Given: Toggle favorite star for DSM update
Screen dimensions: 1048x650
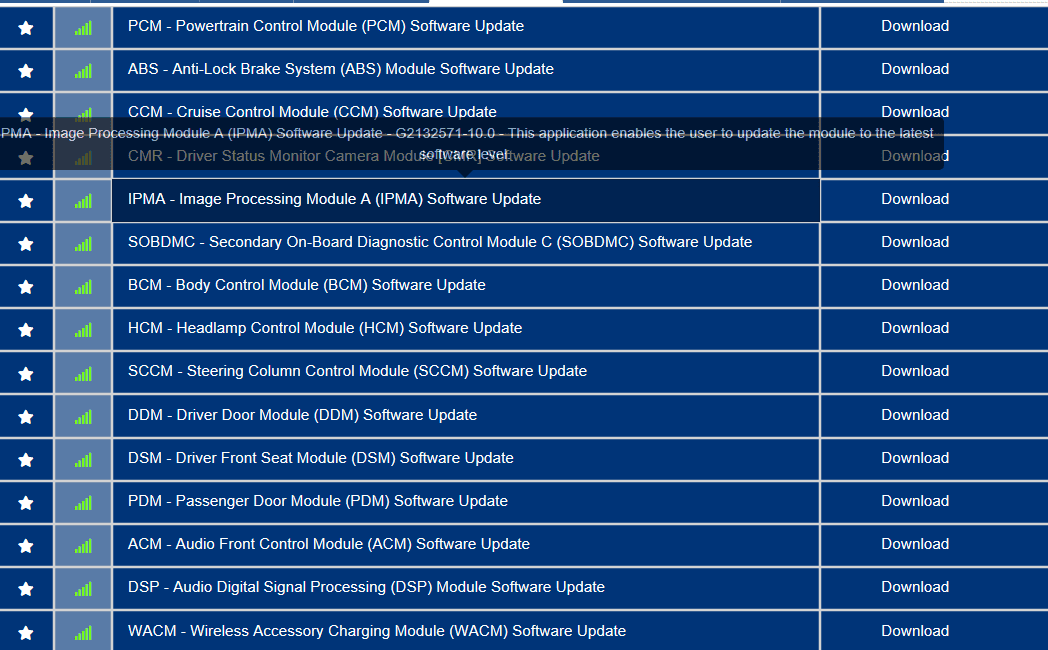Looking at the screenshot, I should [x=26, y=460].
